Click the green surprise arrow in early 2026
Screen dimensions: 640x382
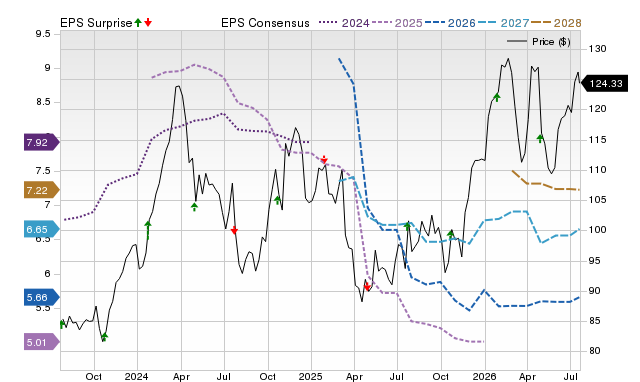pyautogui.click(x=497, y=97)
